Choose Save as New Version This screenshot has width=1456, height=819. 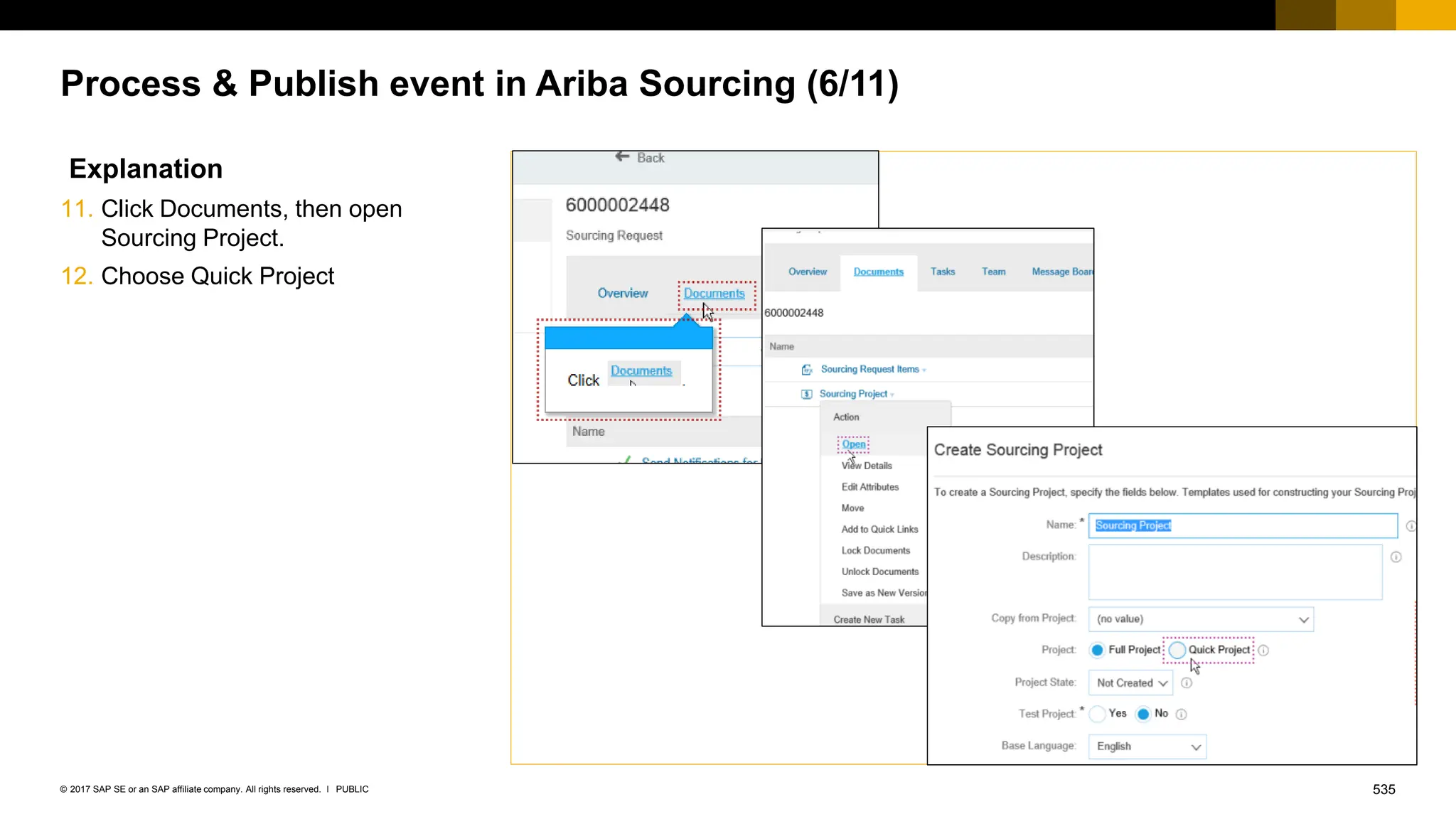click(x=884, y=593)
